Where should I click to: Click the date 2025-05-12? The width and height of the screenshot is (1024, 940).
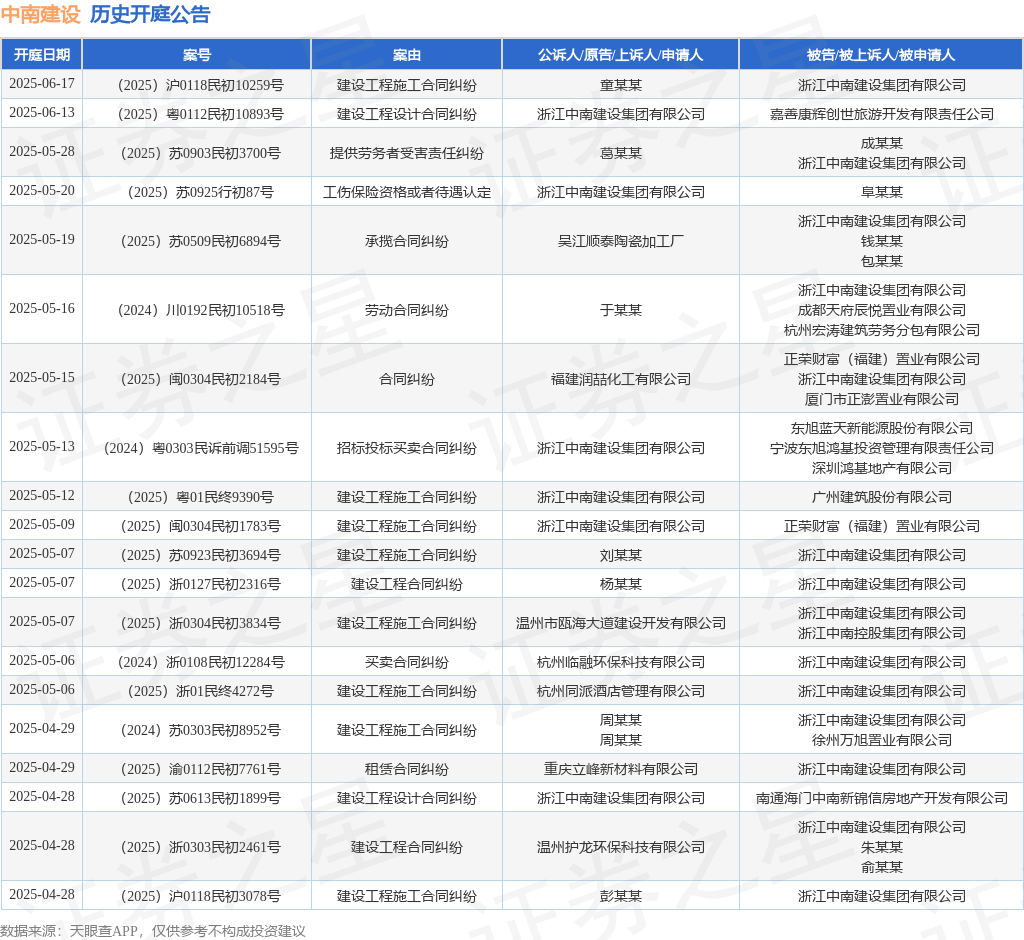click(x=42, y=495)
